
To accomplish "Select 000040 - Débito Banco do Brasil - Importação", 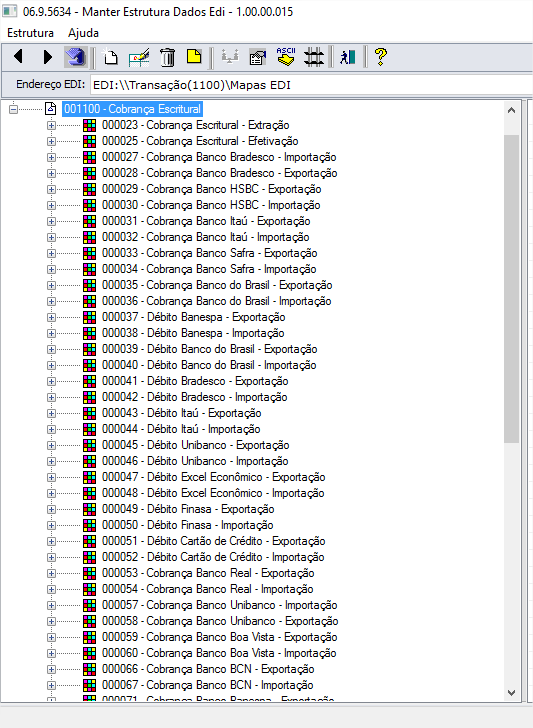I will [x=209, y=365].
